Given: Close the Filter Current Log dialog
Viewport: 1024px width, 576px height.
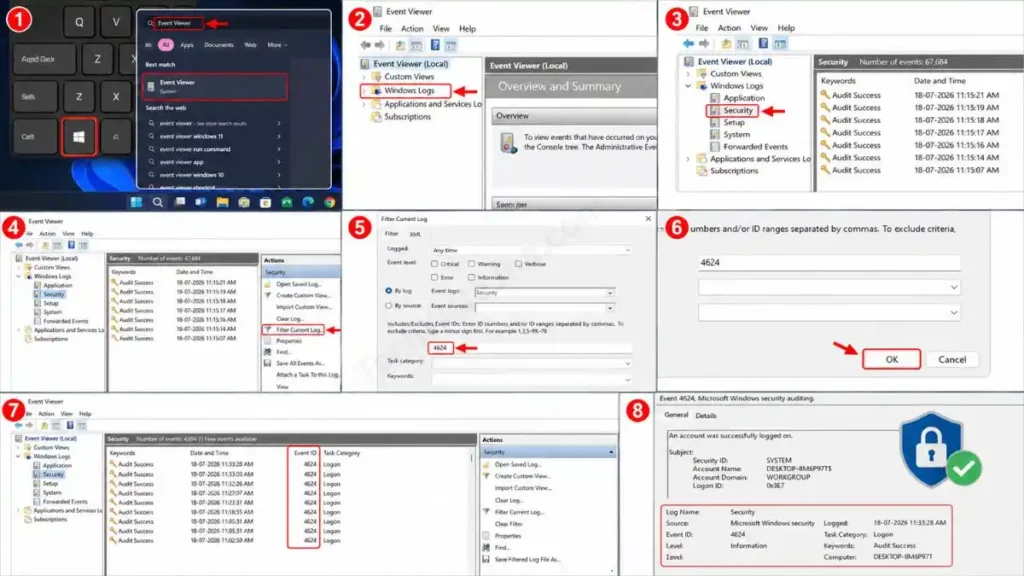Looking at the screenshot, I should point(648,219).
